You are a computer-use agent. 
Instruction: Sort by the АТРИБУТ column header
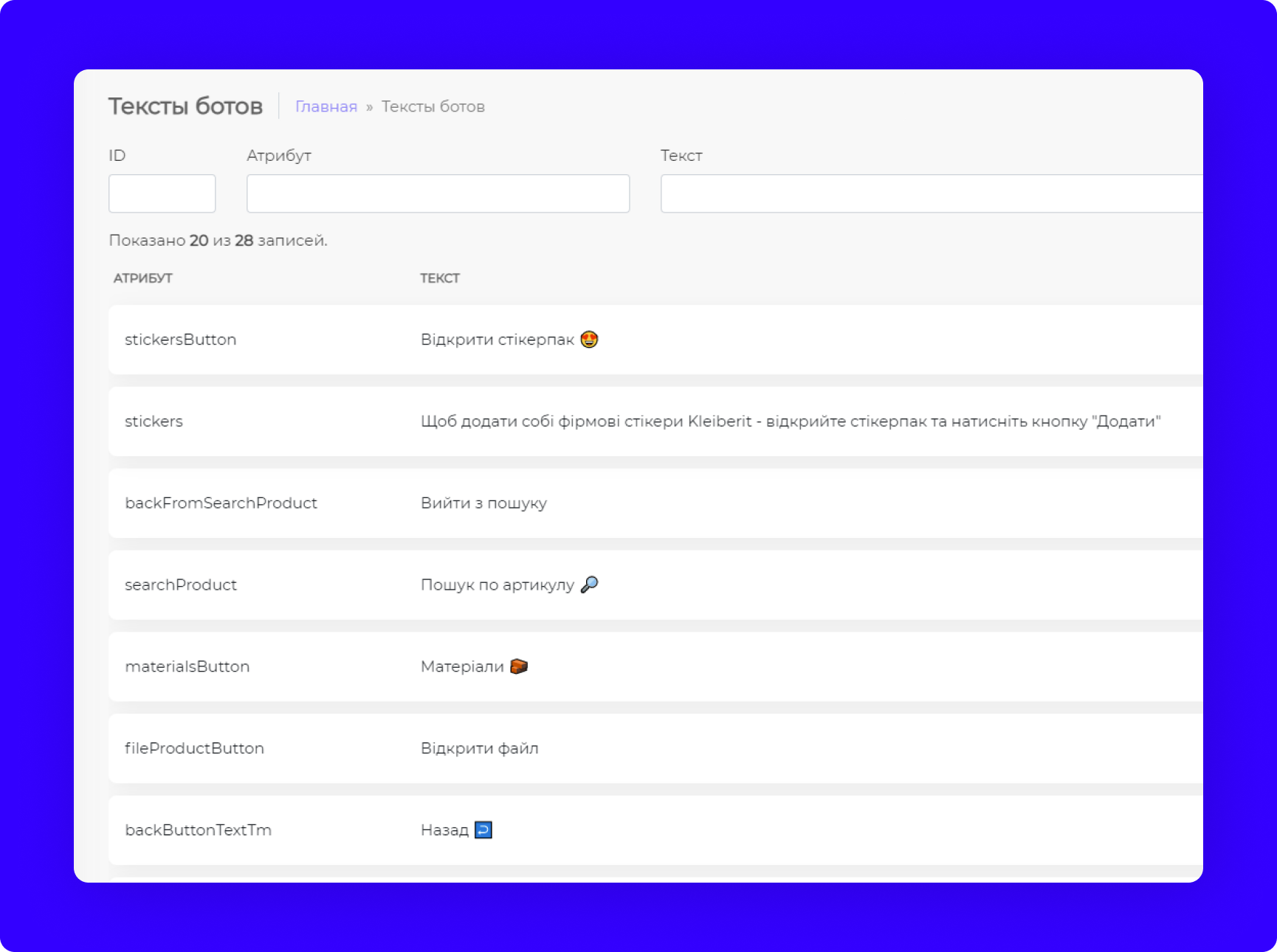[142, 278]
